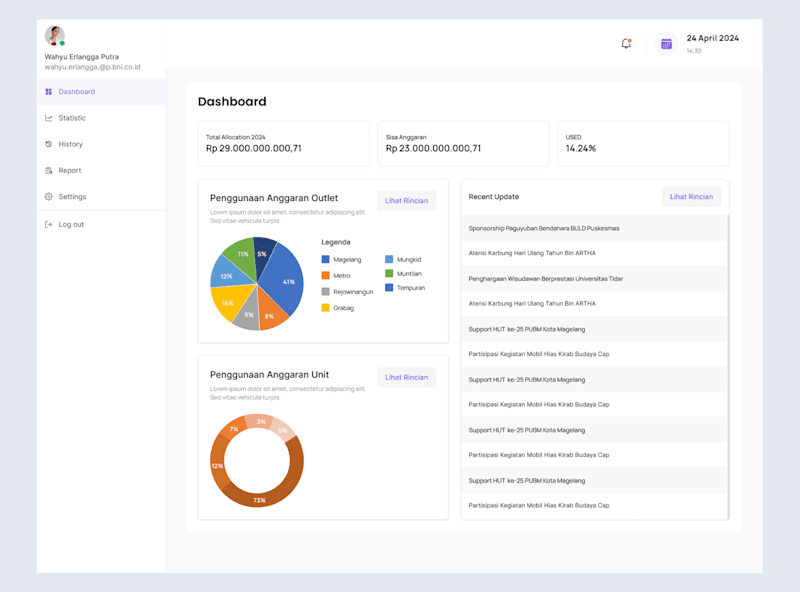This screenshot has height=592, width=800.
Task: Go to the Statistic page
Action: (x=101, y=118)
